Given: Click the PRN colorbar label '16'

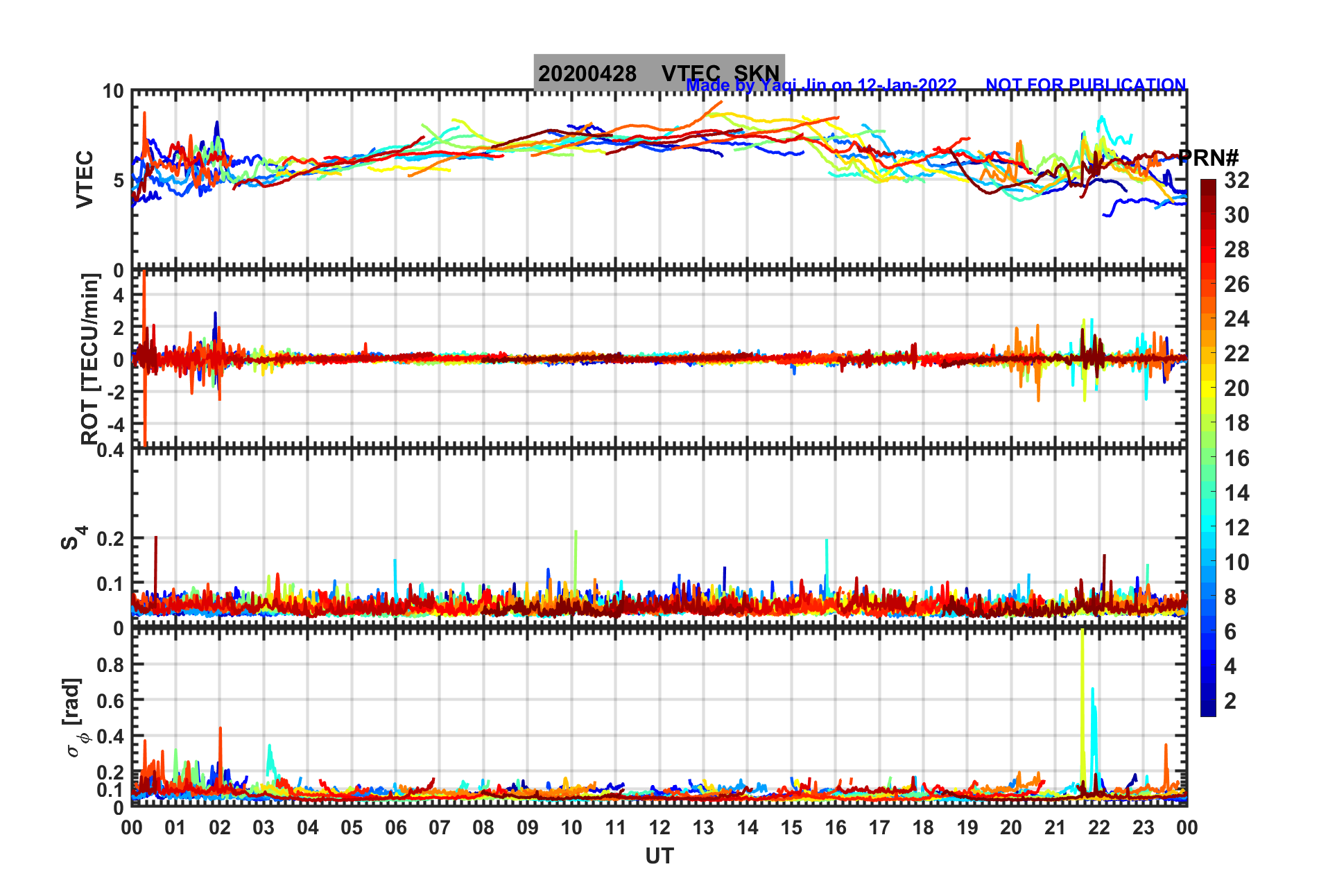Looking at the screenshot, I should [x=1236, y=458].
